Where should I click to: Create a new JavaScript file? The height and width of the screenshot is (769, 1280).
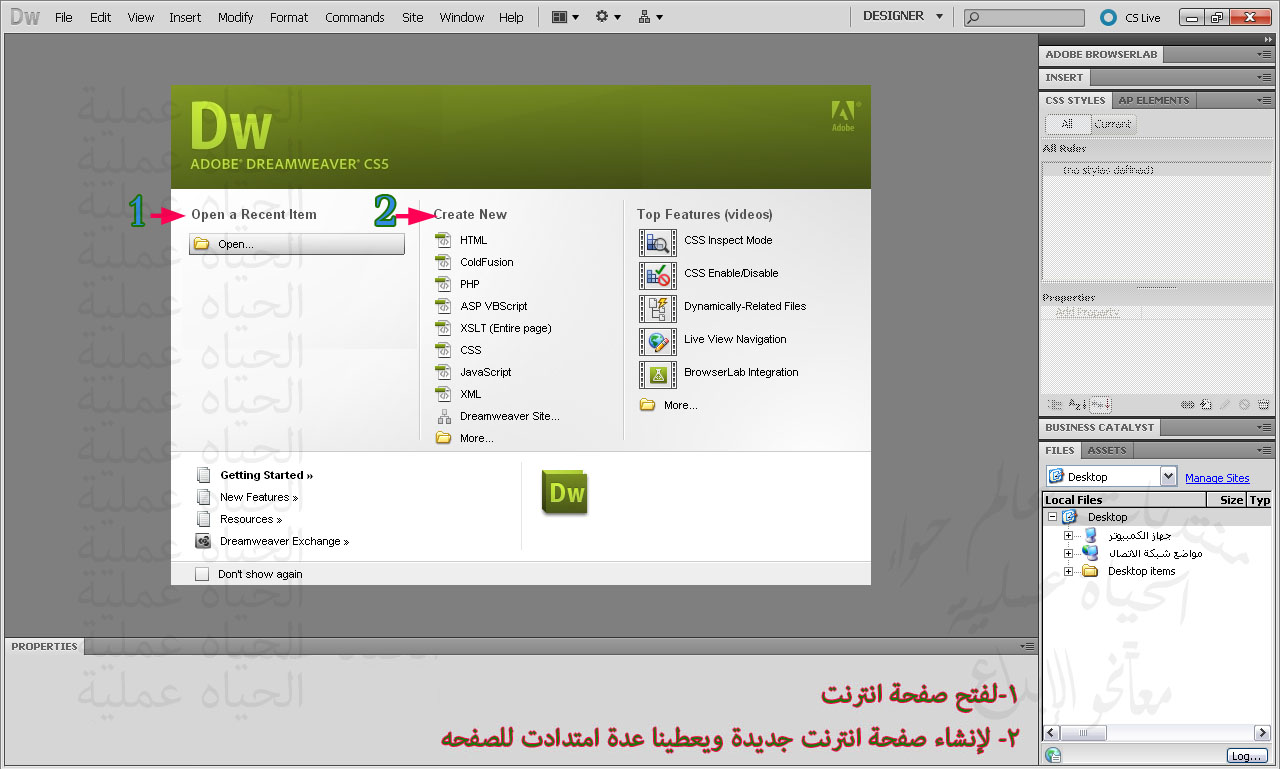click(x=474, y=372)
